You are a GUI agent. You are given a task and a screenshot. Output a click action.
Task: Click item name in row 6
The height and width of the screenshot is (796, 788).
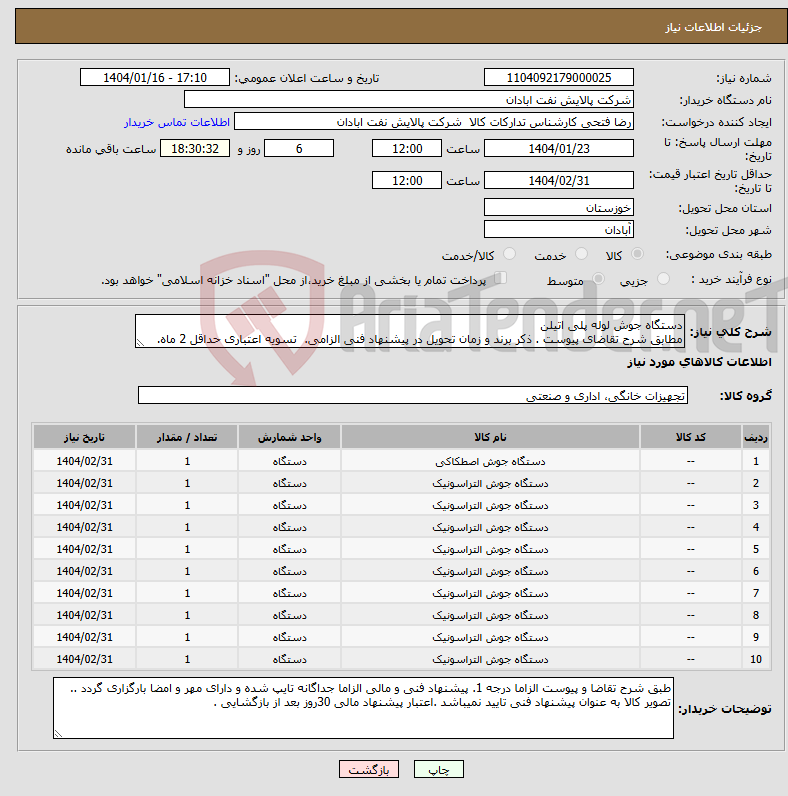point(490,571)
